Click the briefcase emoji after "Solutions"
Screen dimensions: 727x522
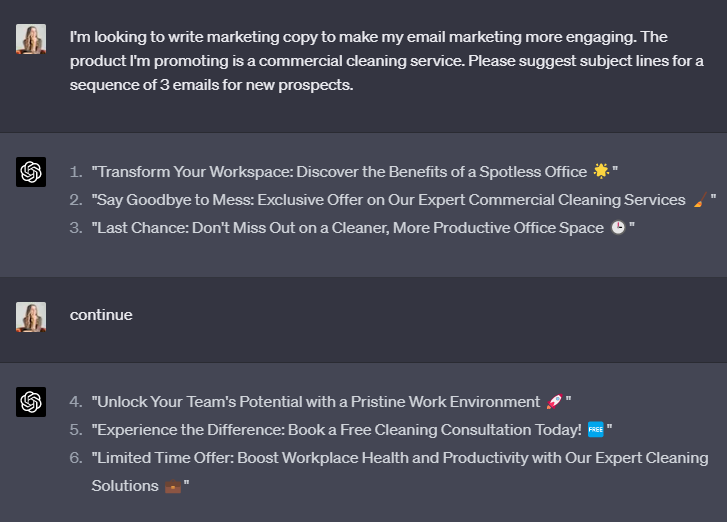[x=173, y=486]
